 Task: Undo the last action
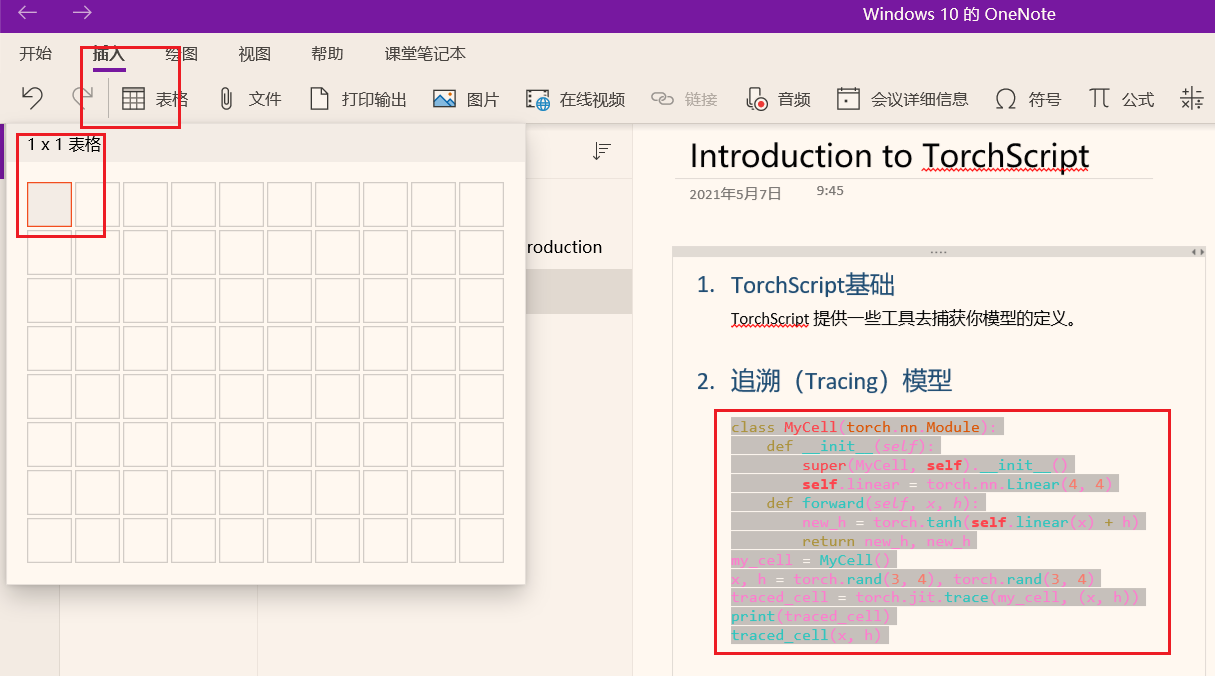32,96
